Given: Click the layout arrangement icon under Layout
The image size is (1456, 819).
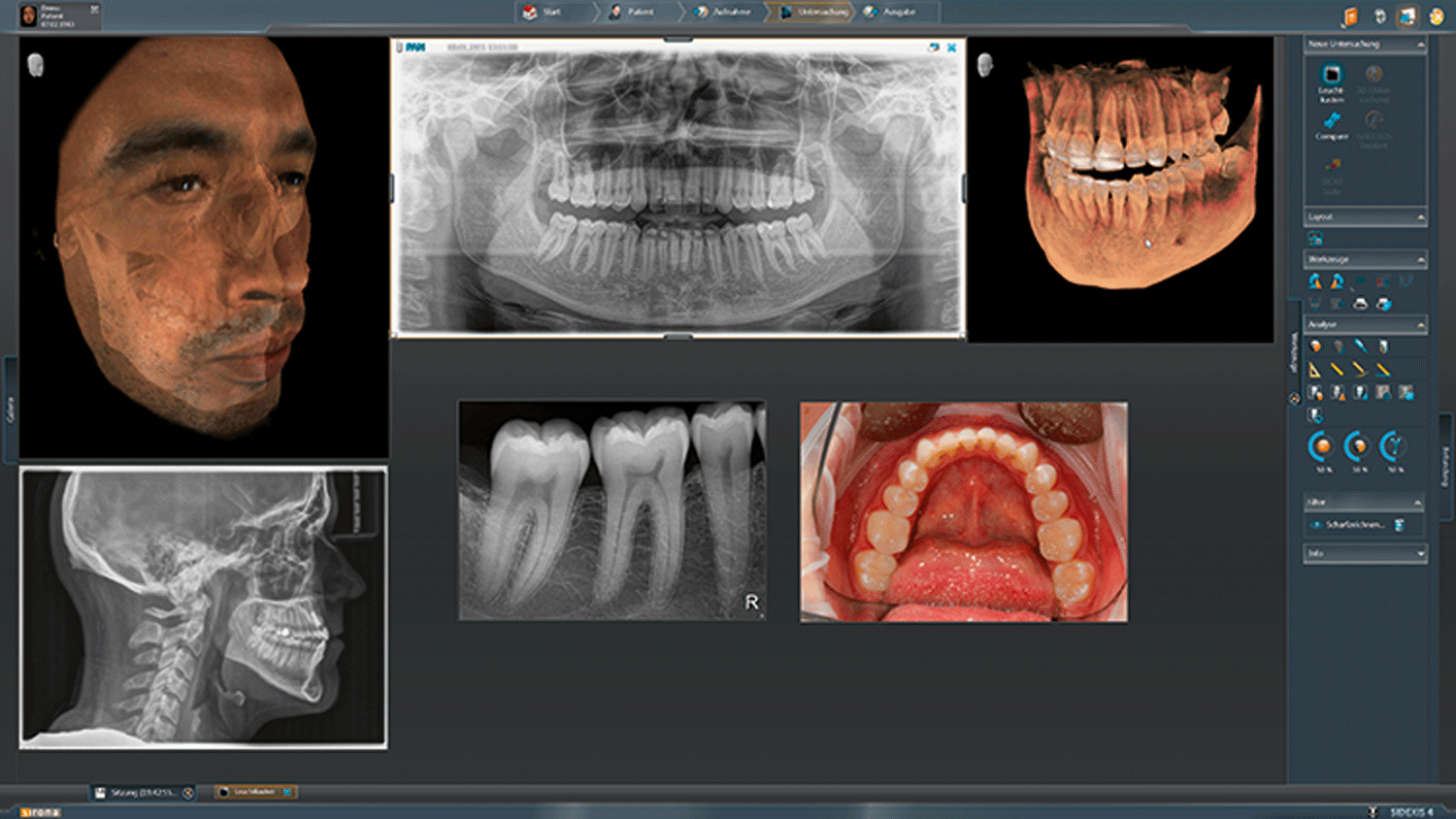Looking at the screenshot, I should 1315,239.
